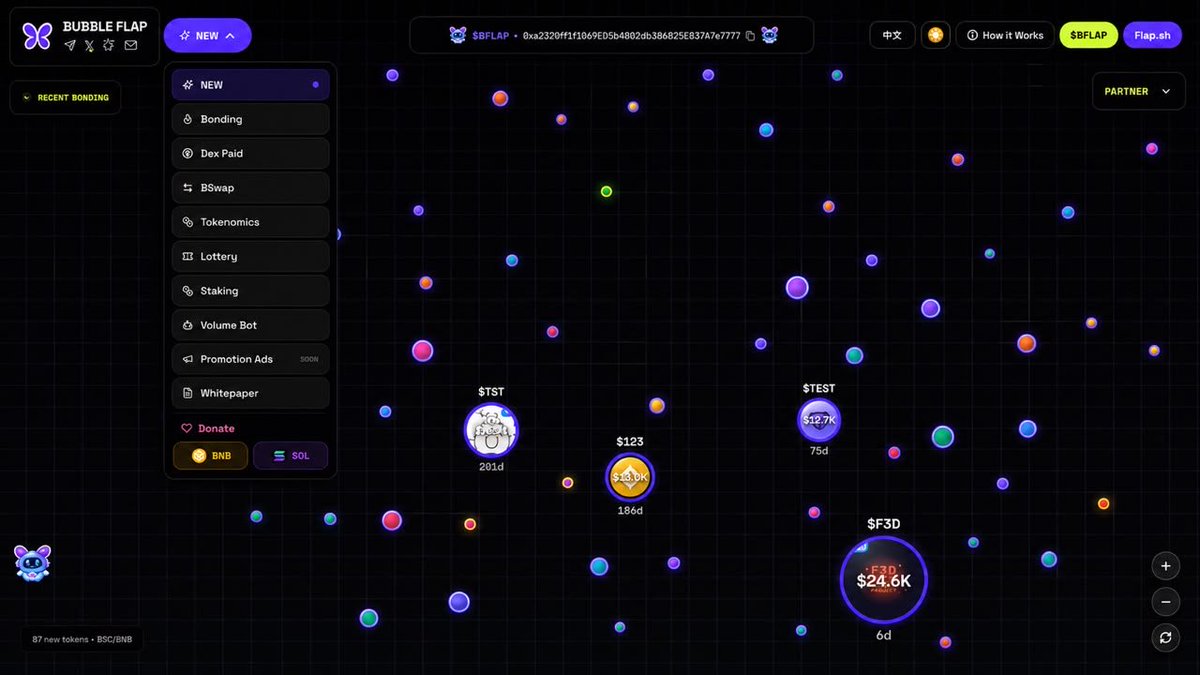This screenshot has width=1200, height=675.
Task: Open the Flap.sh link button
Action: 1152,35
